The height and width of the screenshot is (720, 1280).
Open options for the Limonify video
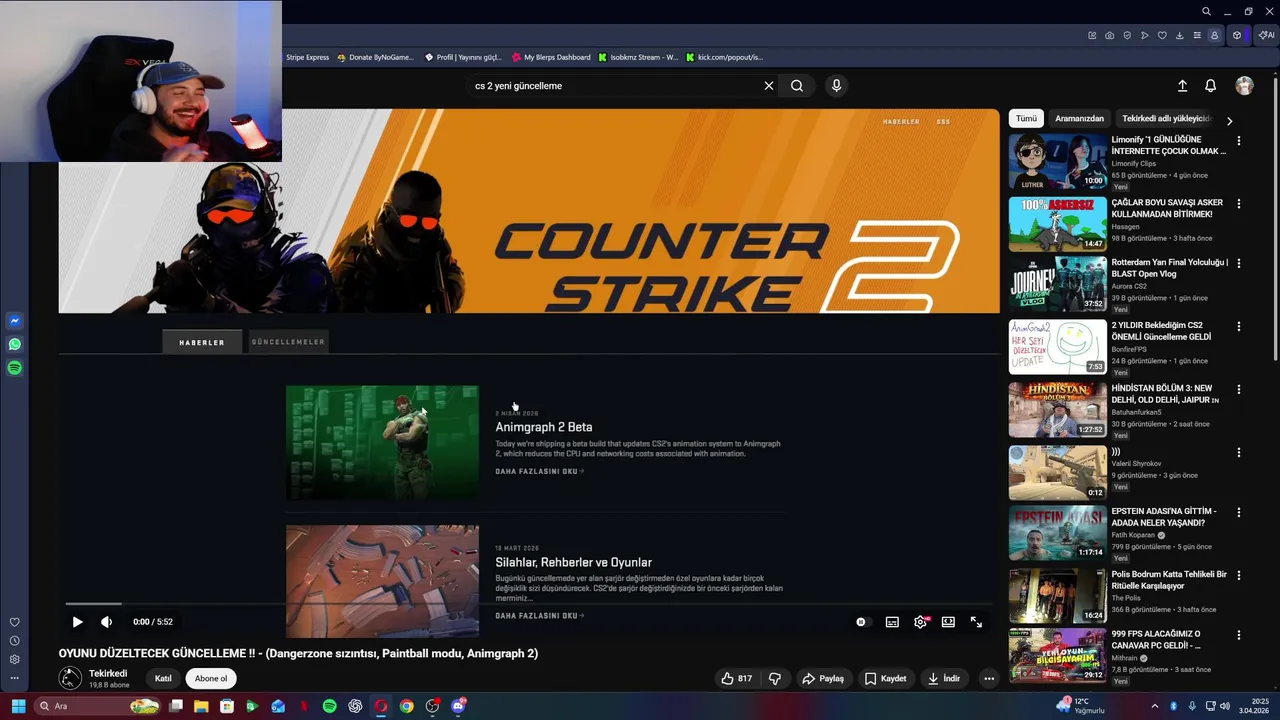(1239, 141)
